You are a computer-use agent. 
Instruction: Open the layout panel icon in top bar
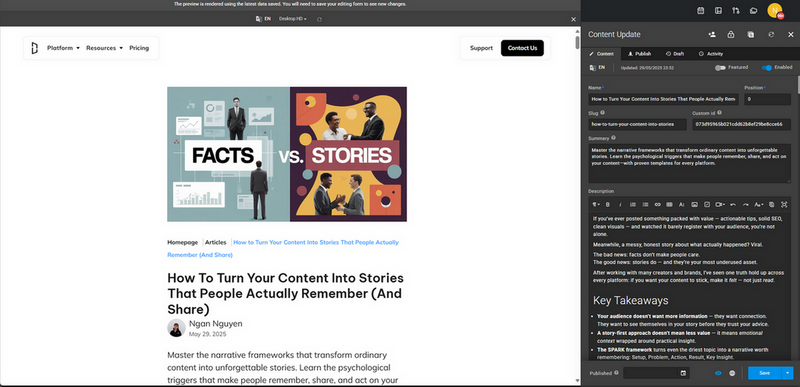pyautogui.click(x=718, y=10)
